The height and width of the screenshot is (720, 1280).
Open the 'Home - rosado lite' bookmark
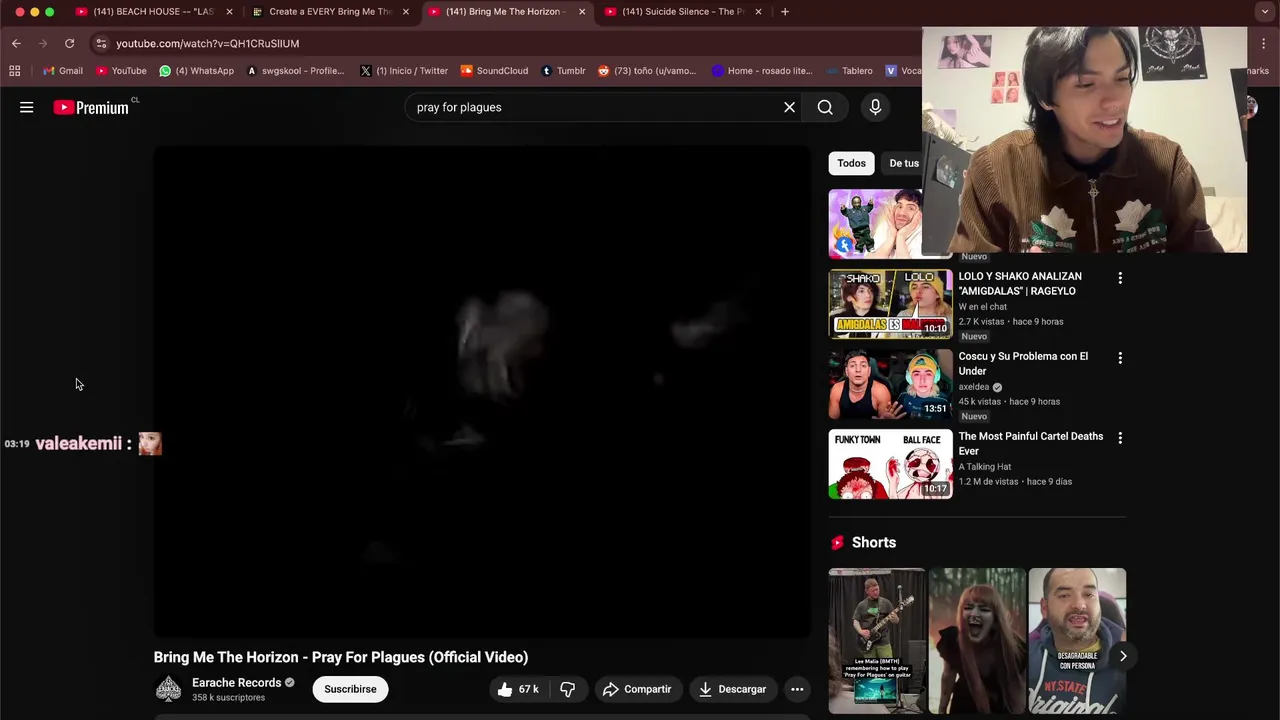point(762,71)
